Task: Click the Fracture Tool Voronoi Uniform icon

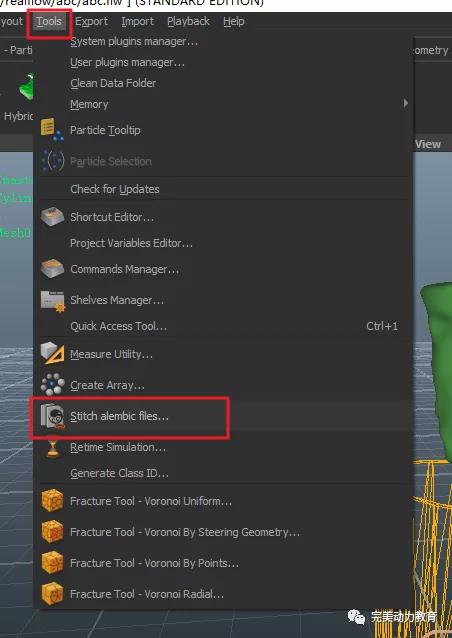Action: (52, 500)
